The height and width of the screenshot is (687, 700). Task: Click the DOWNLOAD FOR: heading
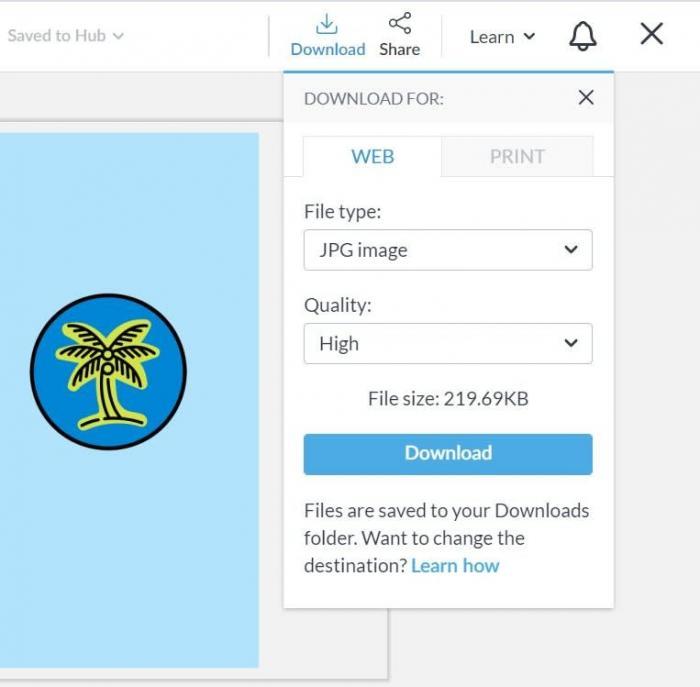374,99
